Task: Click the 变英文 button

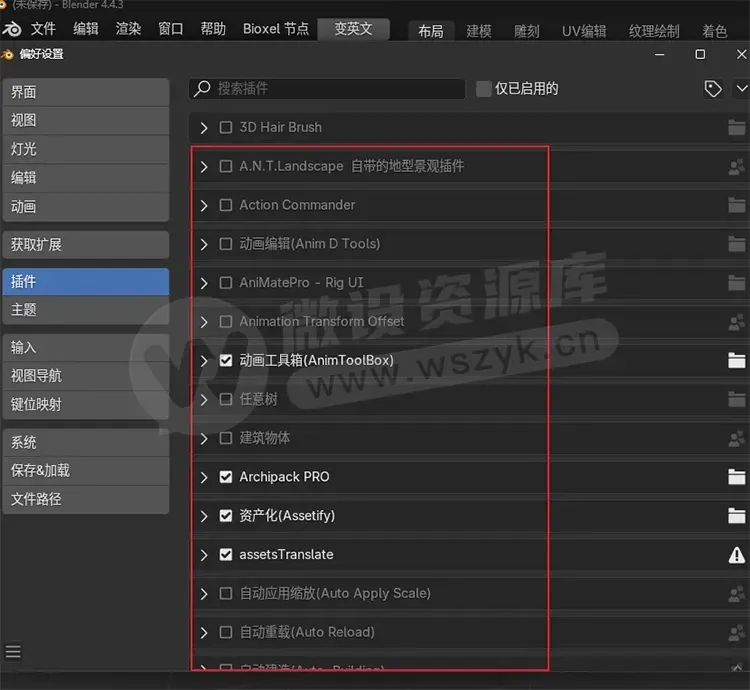Action: click(353, 29)
